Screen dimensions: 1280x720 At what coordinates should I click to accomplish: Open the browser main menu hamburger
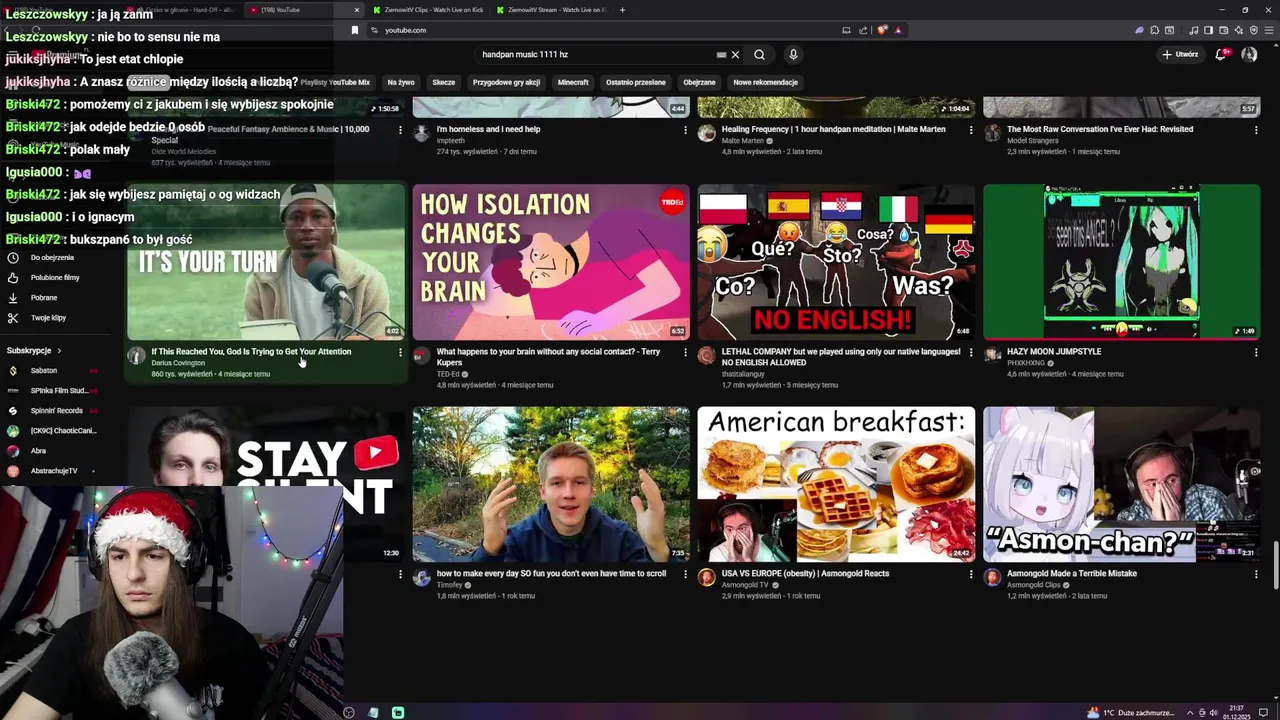point(1268,30)
